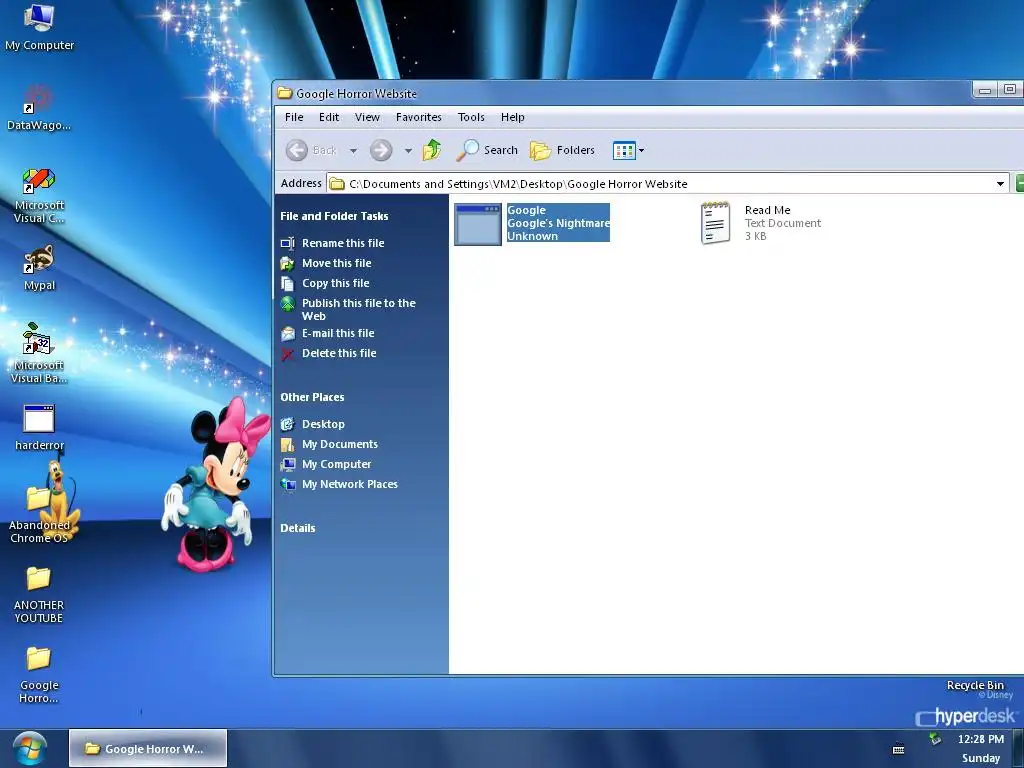Select the Google application file icon
Image resolution: width=1024 pixels, height=768 pixels.
pyautogui.click(x=478, y=225)
